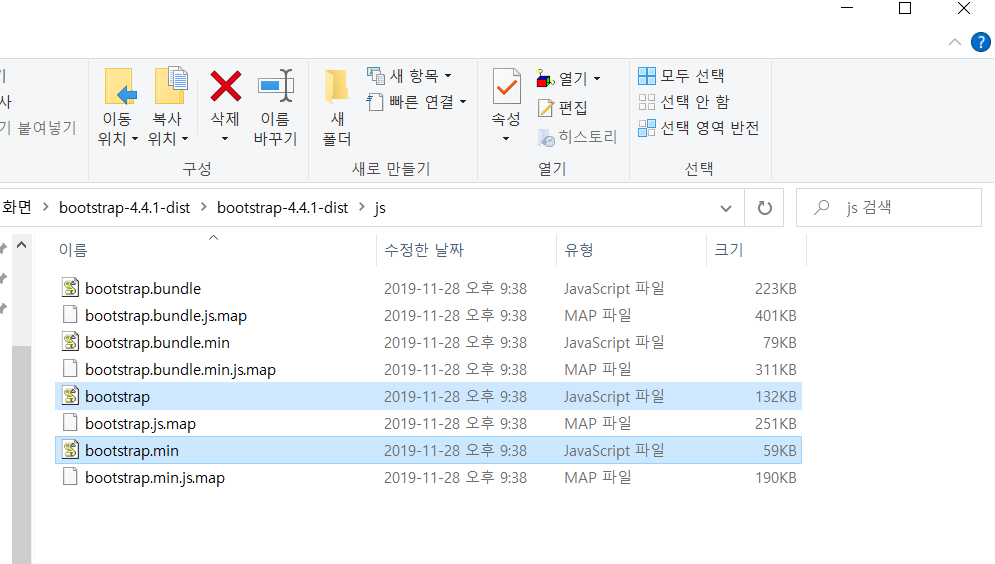Click the 223KB size cell
995x564 pixels.
pyautogui.click(x=775, y=289)
